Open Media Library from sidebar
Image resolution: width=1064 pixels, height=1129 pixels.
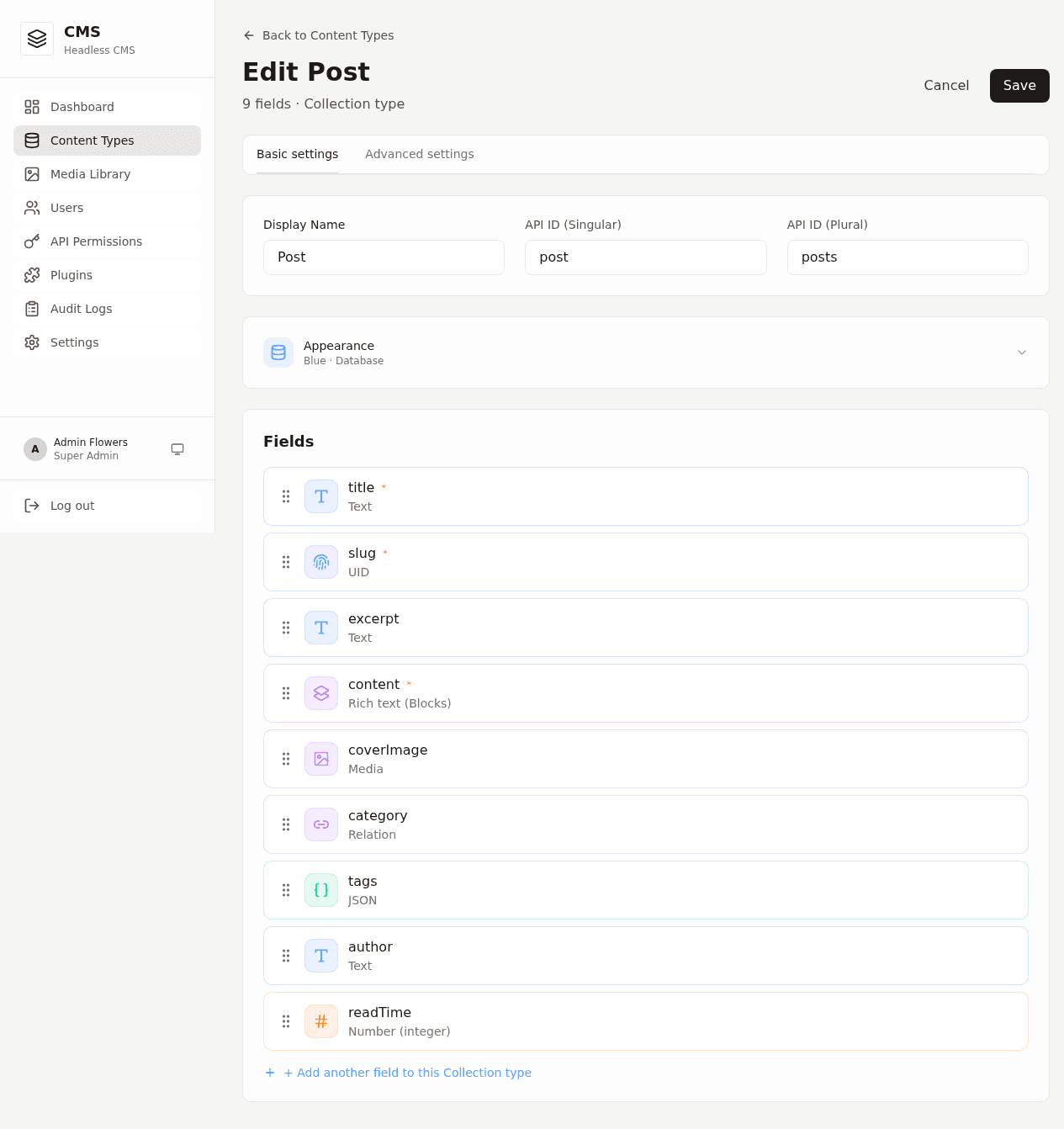(107, 174)
